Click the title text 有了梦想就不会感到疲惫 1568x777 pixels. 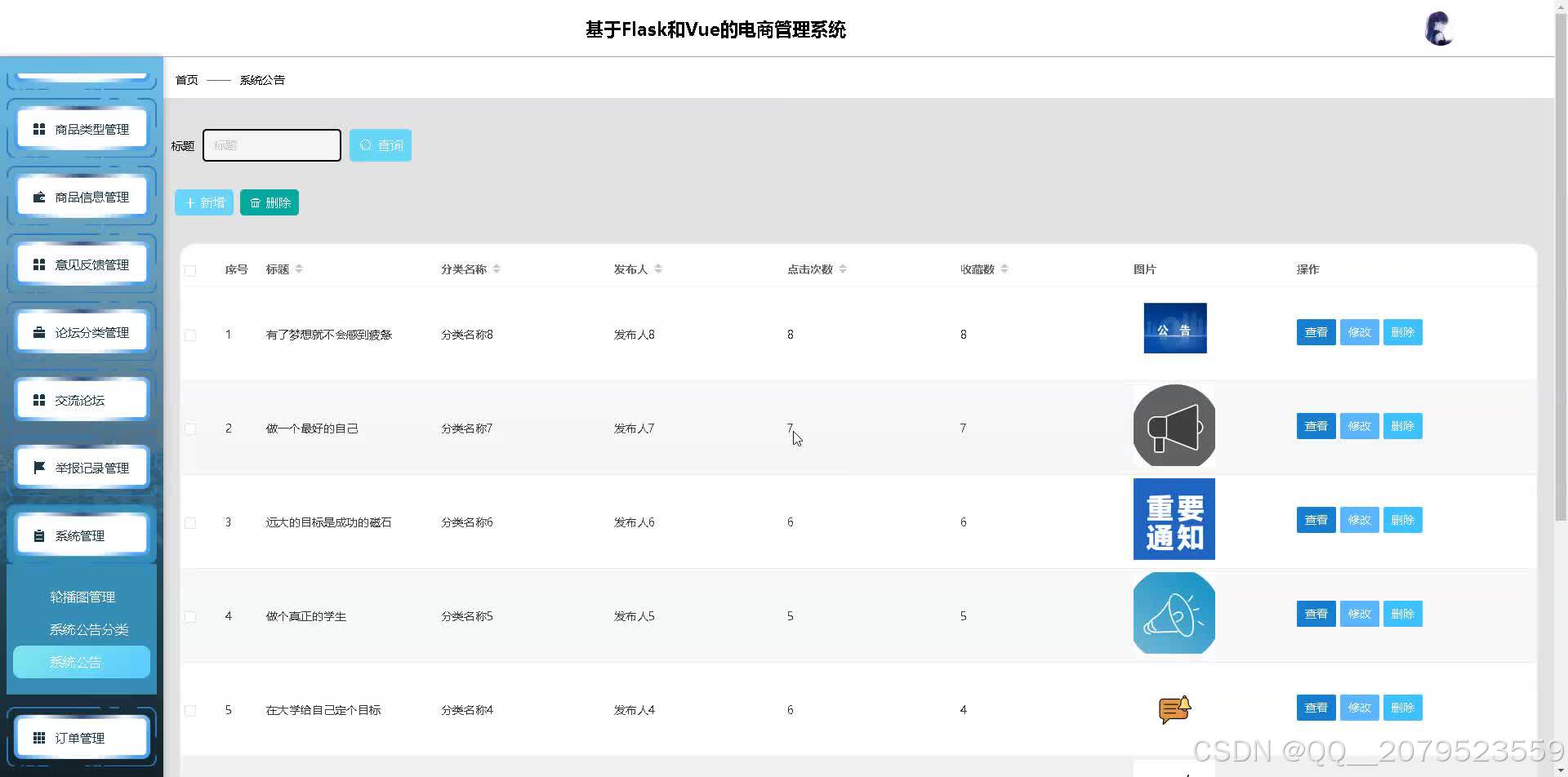coord(329,335)
